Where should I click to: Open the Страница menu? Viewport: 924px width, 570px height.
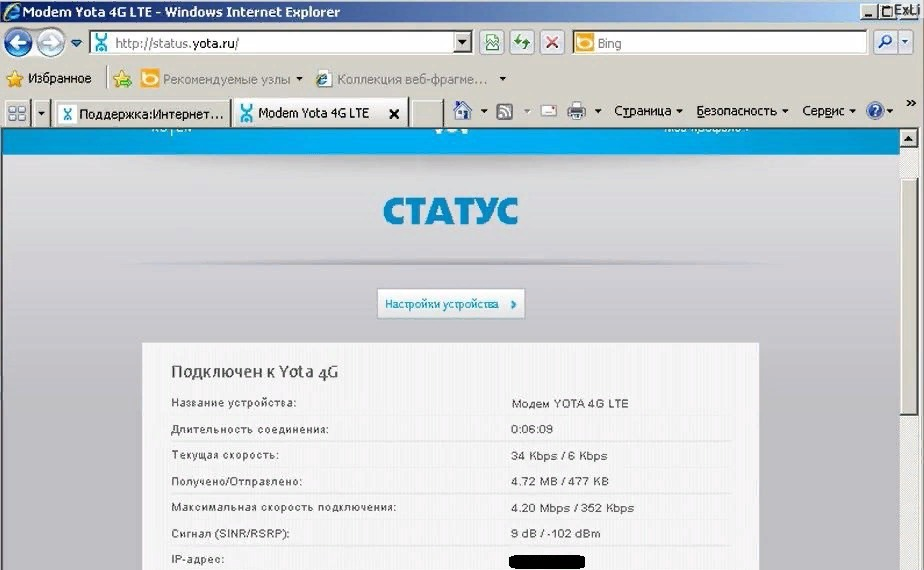(x=648, y=111)
